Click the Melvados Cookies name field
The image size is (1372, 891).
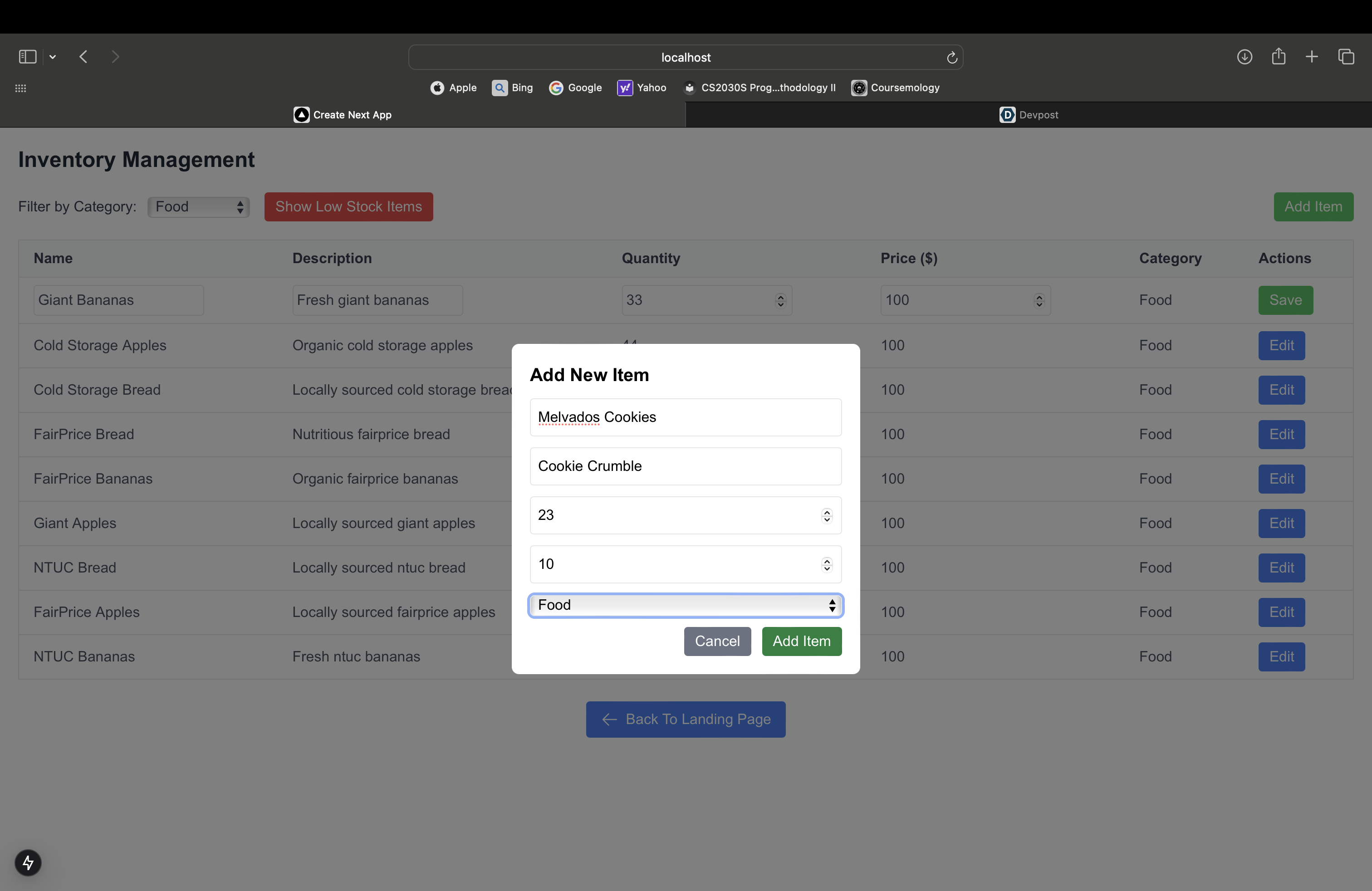686,416
